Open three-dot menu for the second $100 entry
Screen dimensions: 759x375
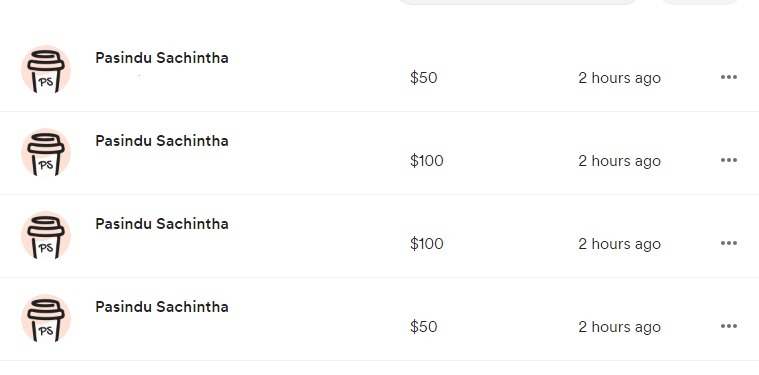[x=729, y=243]
